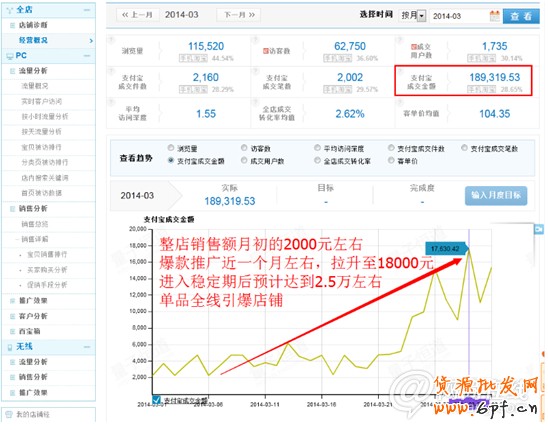Open the 按月 time period dropdown
Screen dimensions: 548x430
[x=413, y=16]
